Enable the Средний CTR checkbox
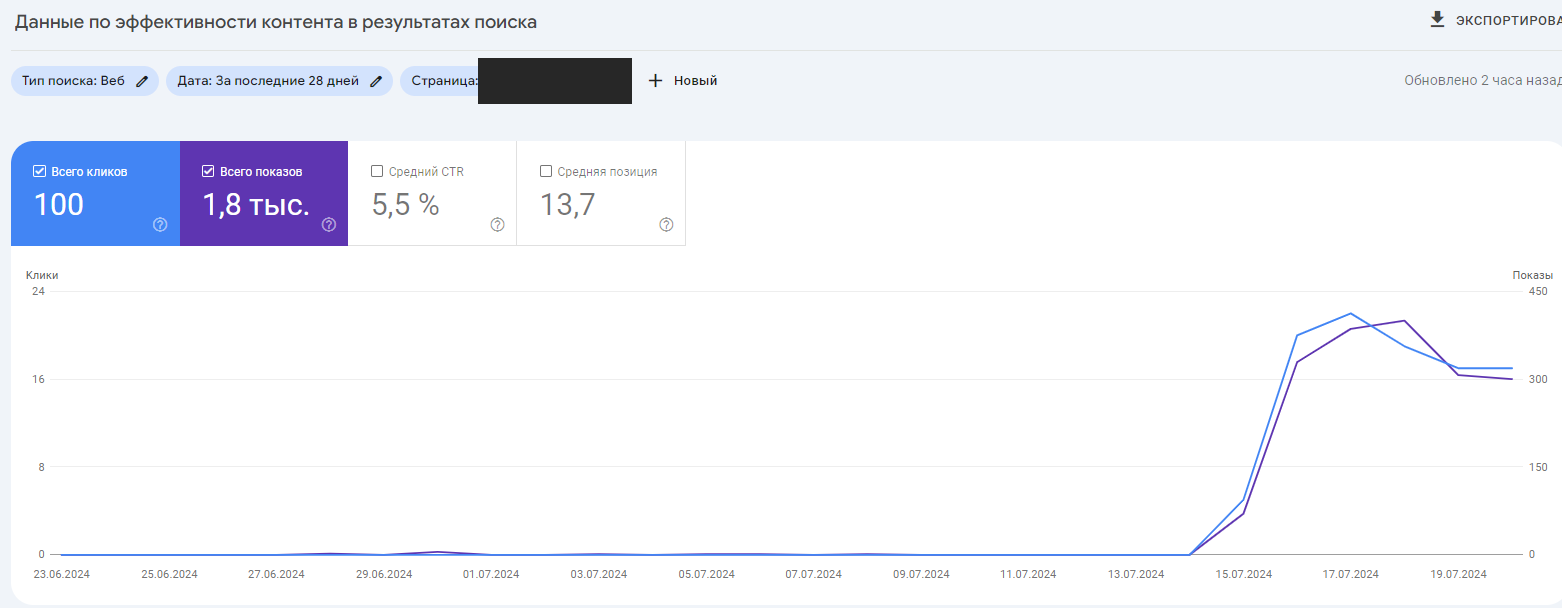Screen dimensions: 1562x608 377,171
